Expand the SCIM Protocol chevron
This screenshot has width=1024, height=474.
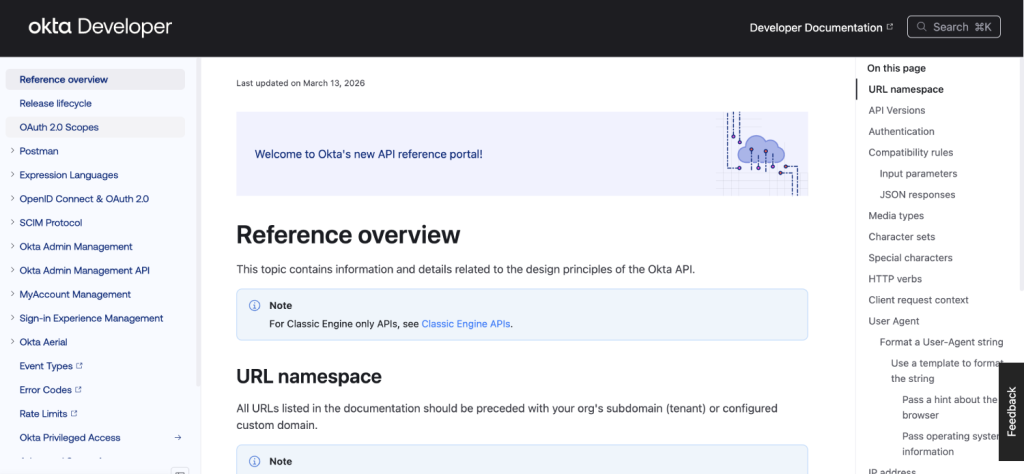pyautogui.click(x=12, y=223)
